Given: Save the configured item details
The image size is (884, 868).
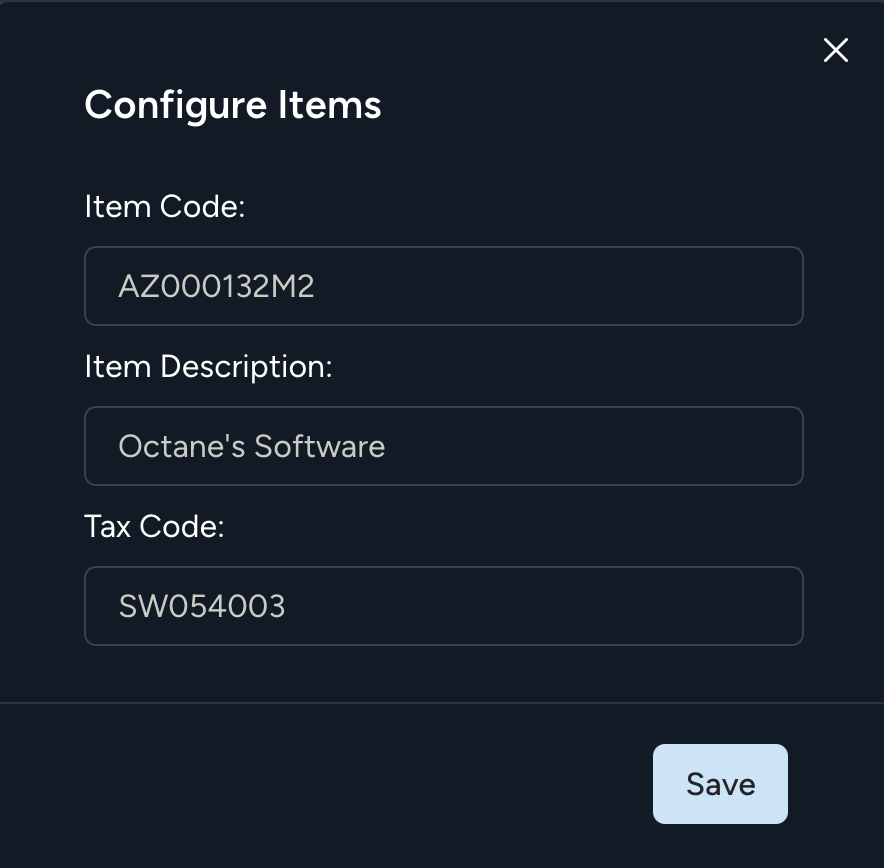Looking at the screenshot, I should coord(720,783).
